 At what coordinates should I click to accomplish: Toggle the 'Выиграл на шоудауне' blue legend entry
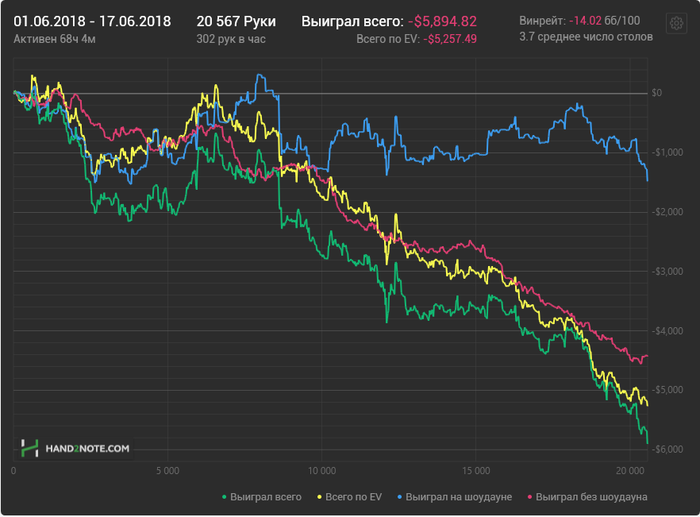coord(454,497)
